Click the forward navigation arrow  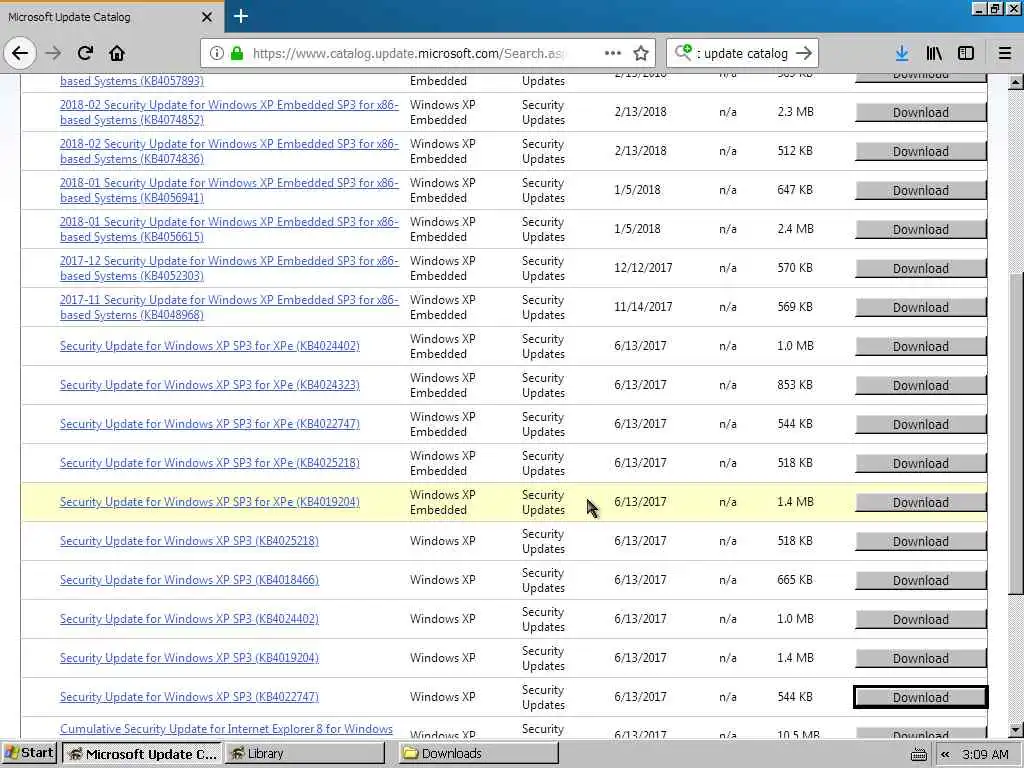[54, 53]
